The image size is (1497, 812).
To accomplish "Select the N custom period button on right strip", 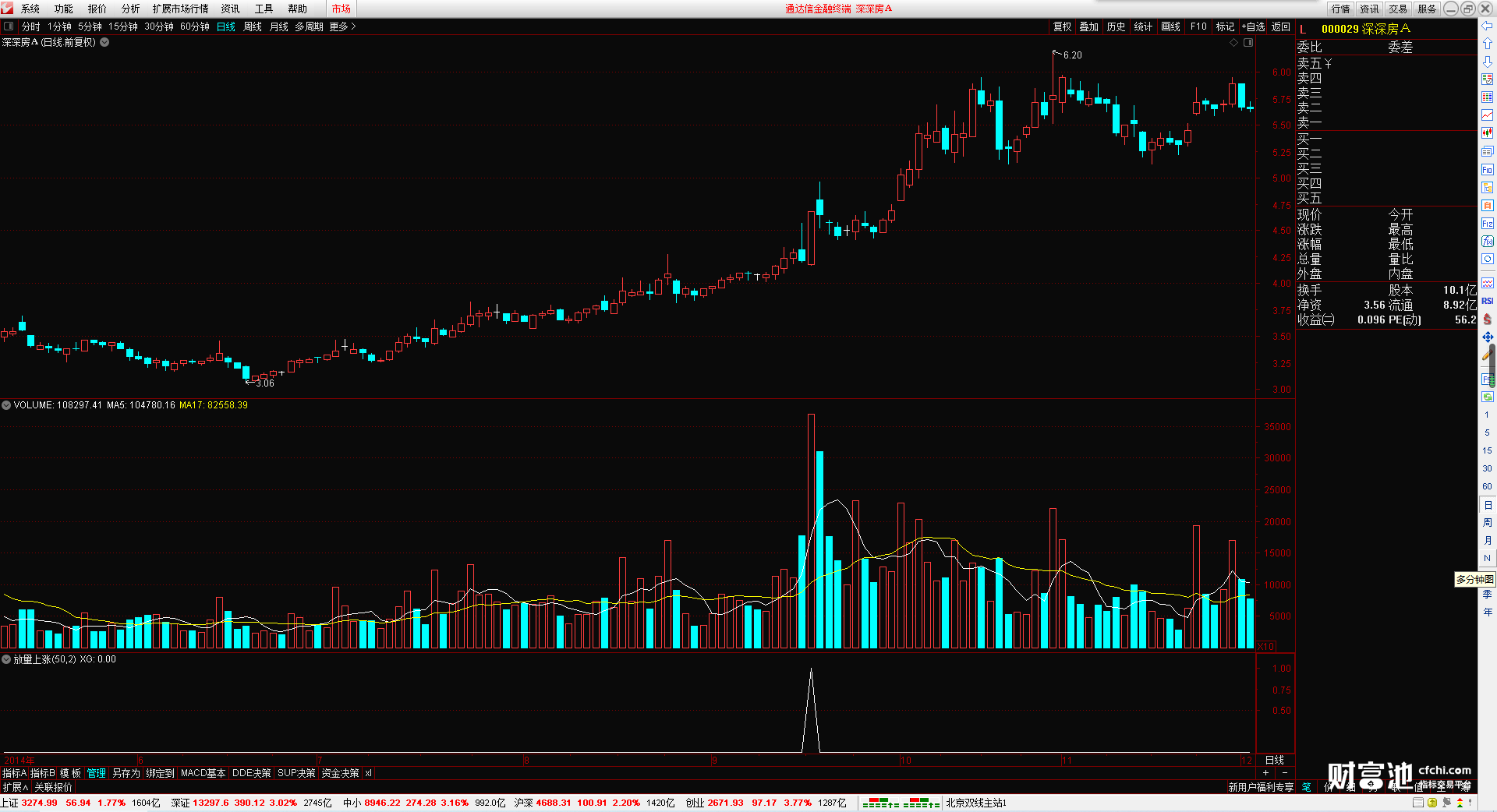I will coord(1487,559).
